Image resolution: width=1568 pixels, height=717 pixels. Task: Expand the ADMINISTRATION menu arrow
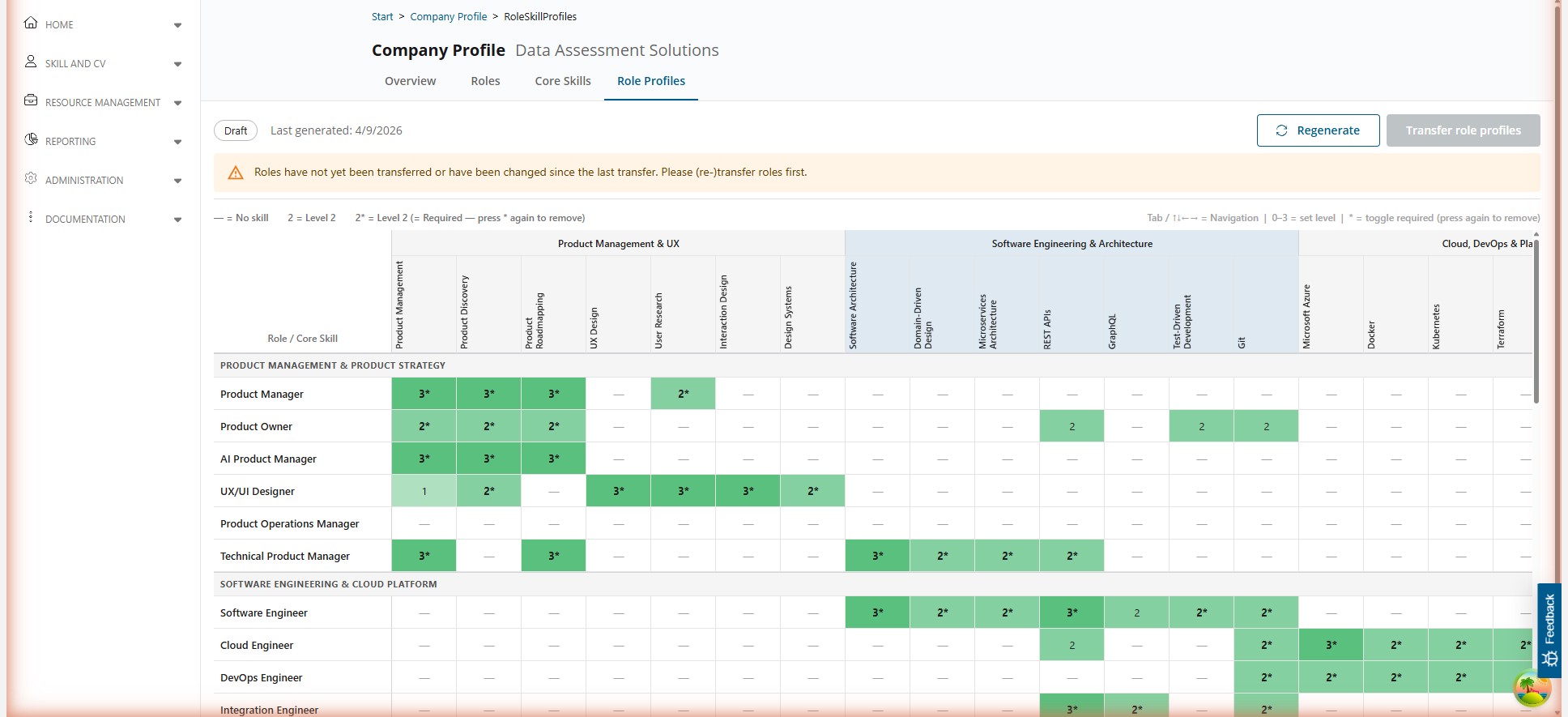[177, 181]
